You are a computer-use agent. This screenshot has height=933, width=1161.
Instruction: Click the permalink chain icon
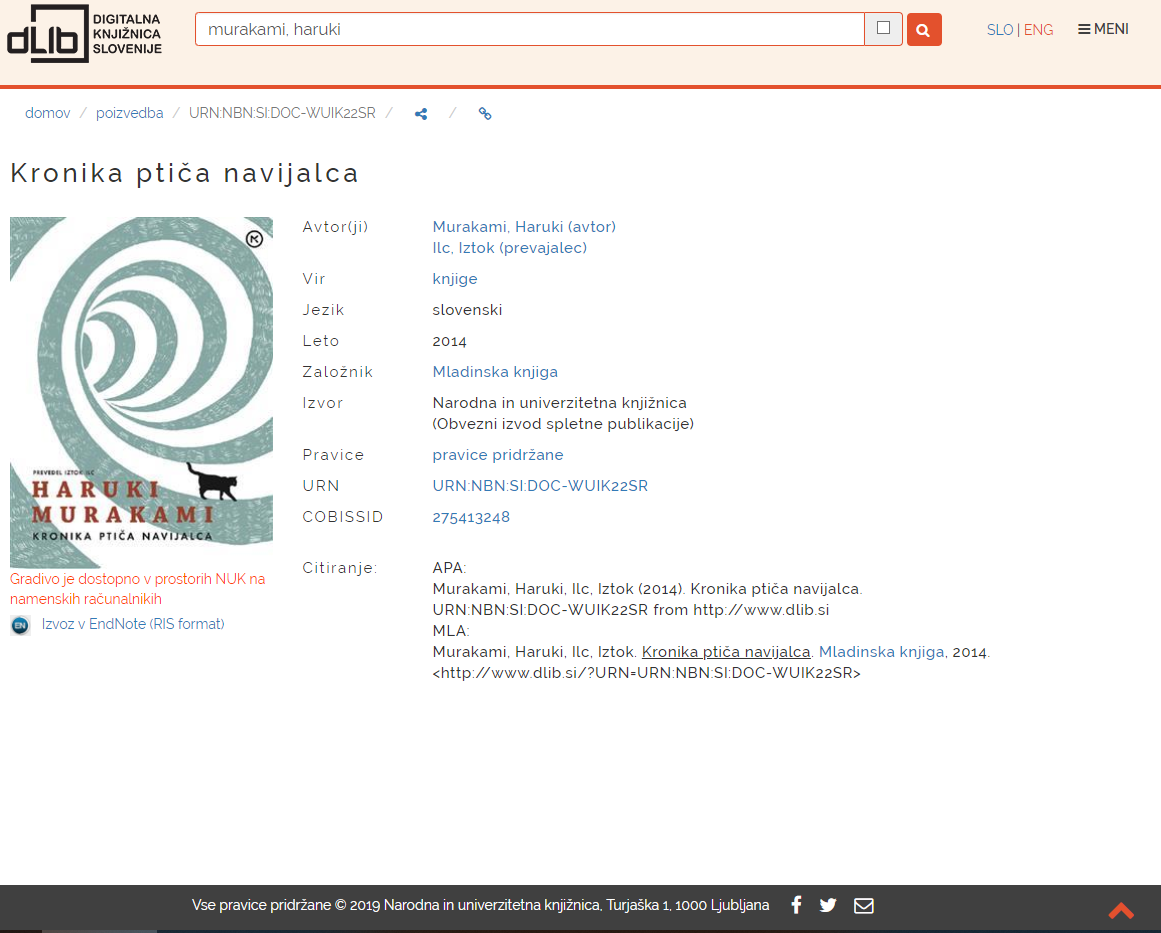point(485,113)
